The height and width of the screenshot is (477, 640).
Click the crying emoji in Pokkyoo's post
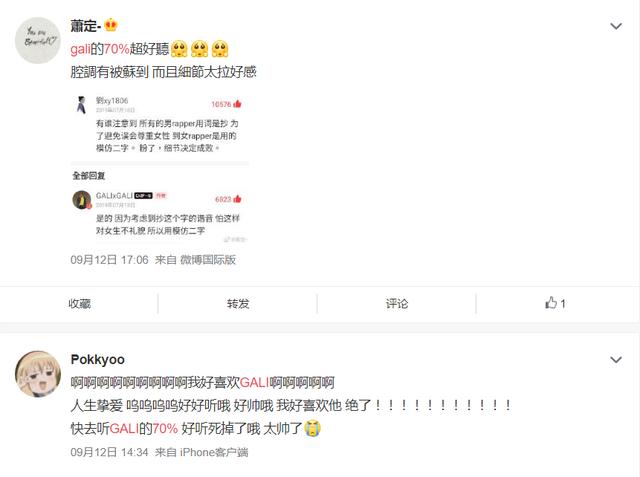point(313,428)
